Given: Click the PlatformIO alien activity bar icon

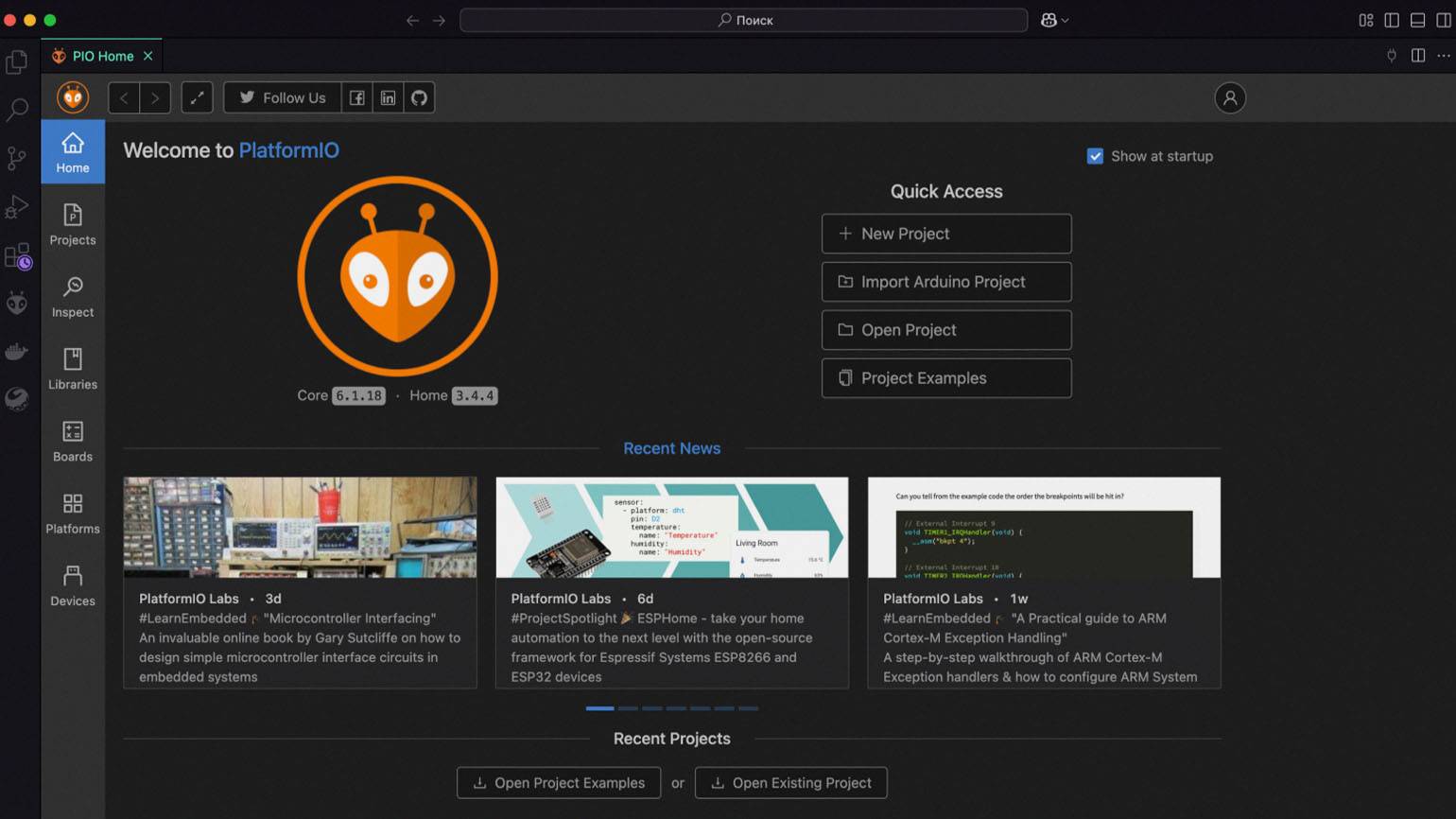Looking at the screenshot, I should [x=17, y=303].
